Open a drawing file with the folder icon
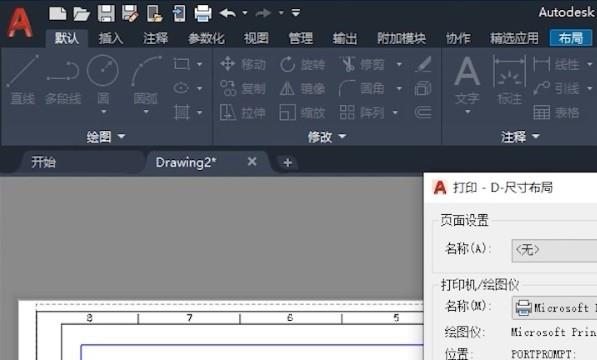 81,14
